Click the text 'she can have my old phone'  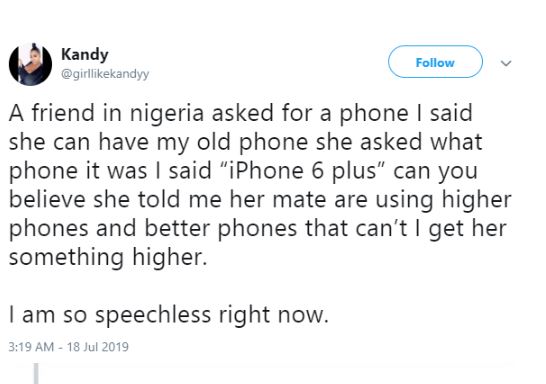point(158,142)
